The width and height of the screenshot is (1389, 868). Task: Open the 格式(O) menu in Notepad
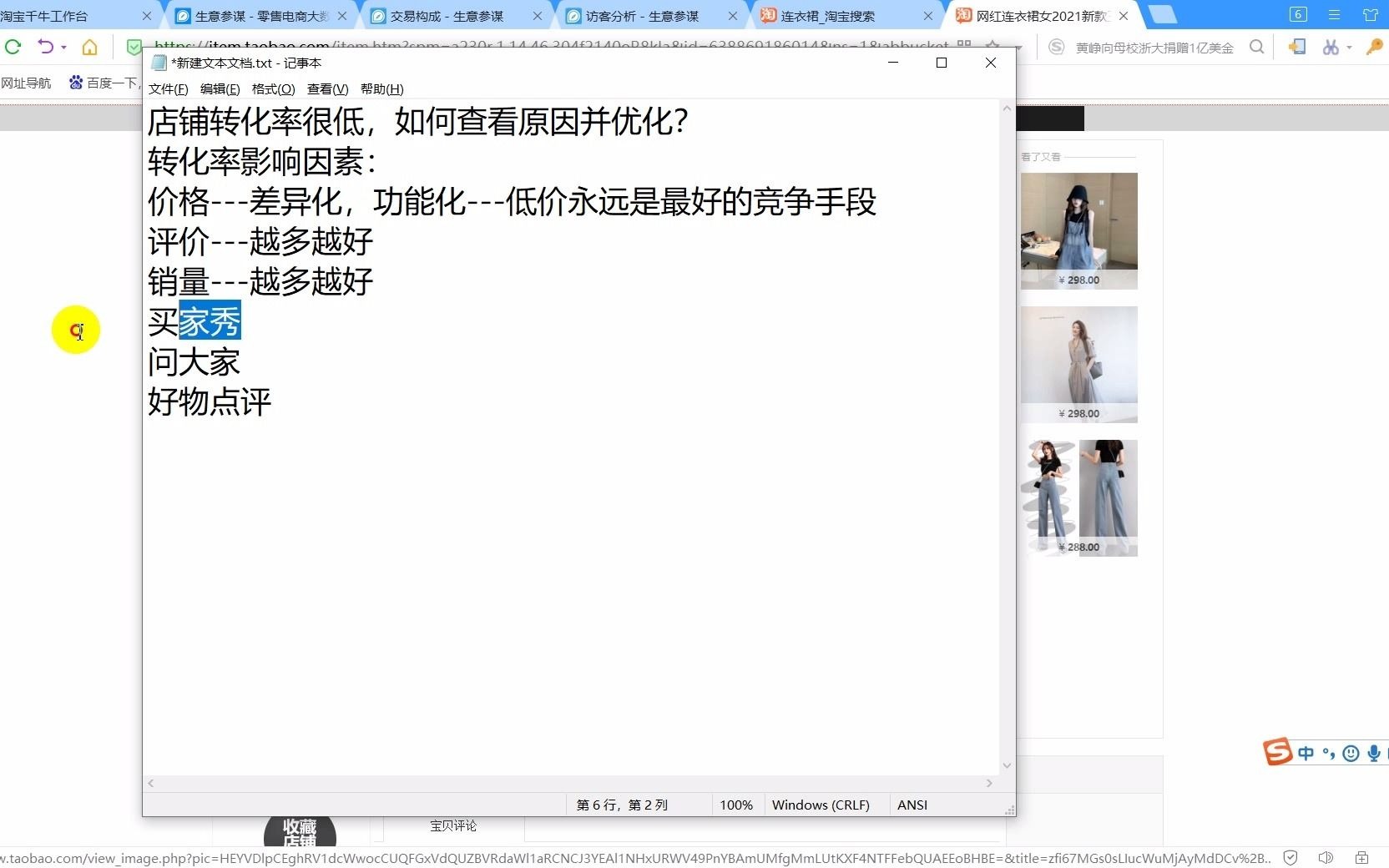(x=273, y=88)
